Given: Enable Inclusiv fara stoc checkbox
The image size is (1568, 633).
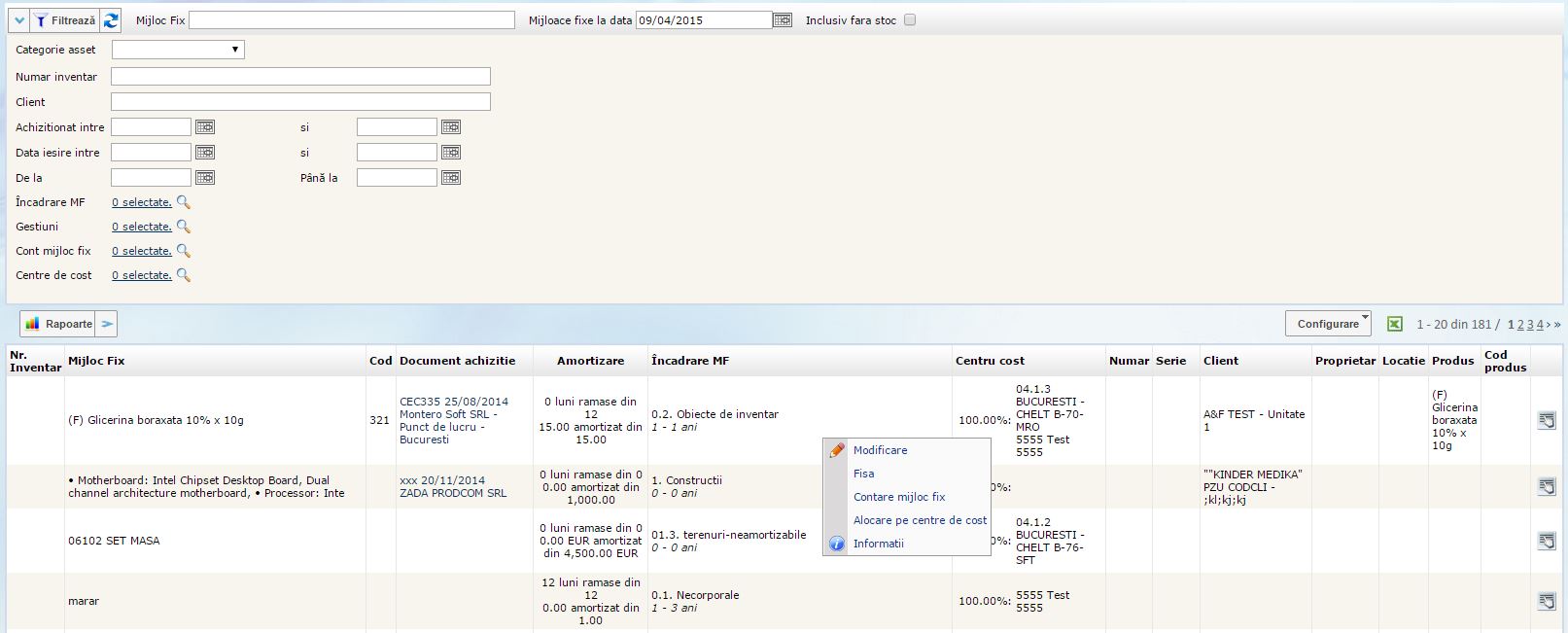Looking at the screenshot, I should (910, 20).
